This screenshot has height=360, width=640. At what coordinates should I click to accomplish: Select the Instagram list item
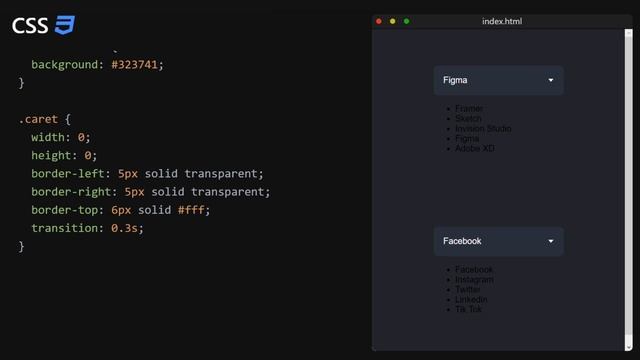pos(474,280)
